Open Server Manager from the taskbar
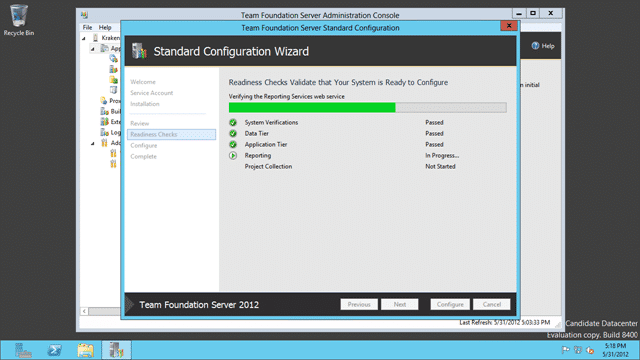This screenshot has height=360, width=640. coord(23,350)
